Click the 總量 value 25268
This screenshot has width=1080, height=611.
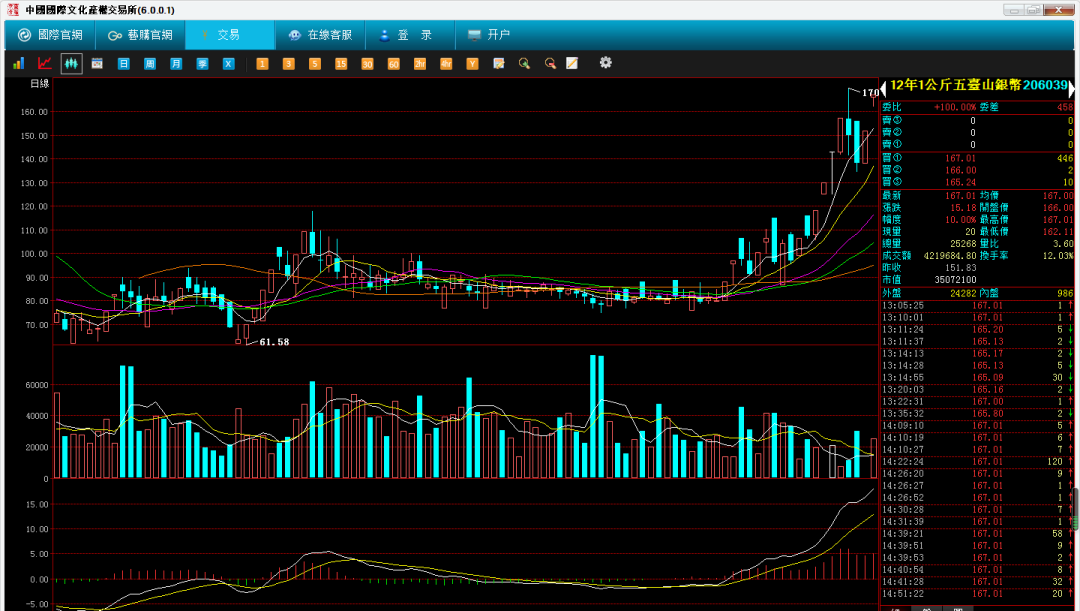tap(963, 244)
